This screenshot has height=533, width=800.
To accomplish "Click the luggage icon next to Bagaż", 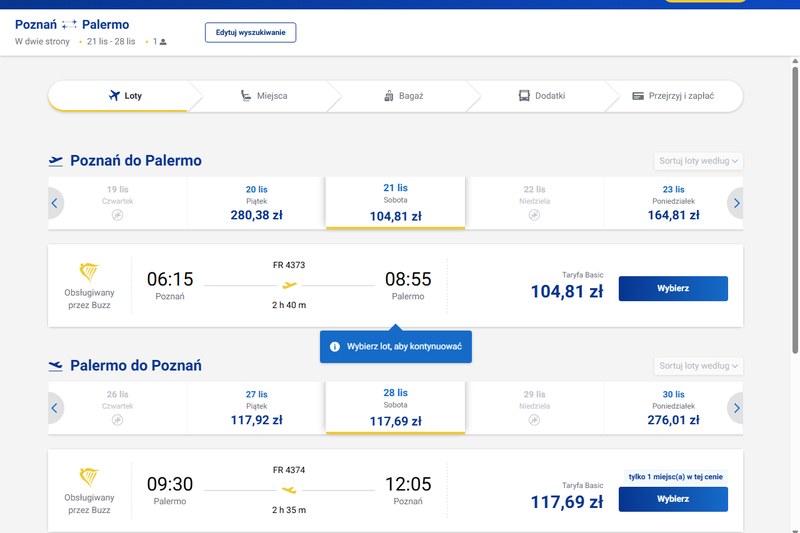I will (x=389, y=95).
